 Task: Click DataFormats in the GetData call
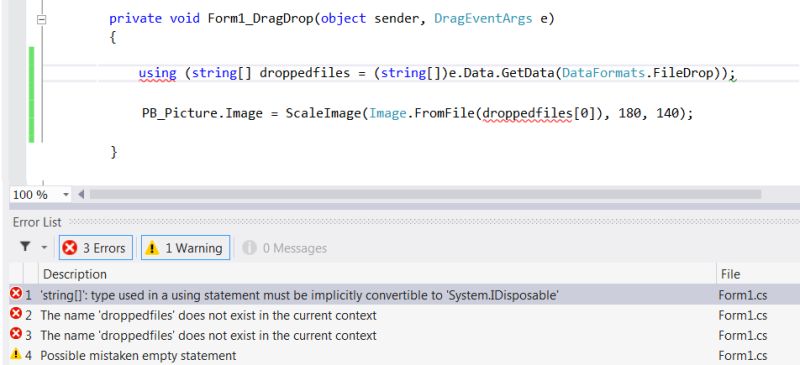(x=603, y=73)
